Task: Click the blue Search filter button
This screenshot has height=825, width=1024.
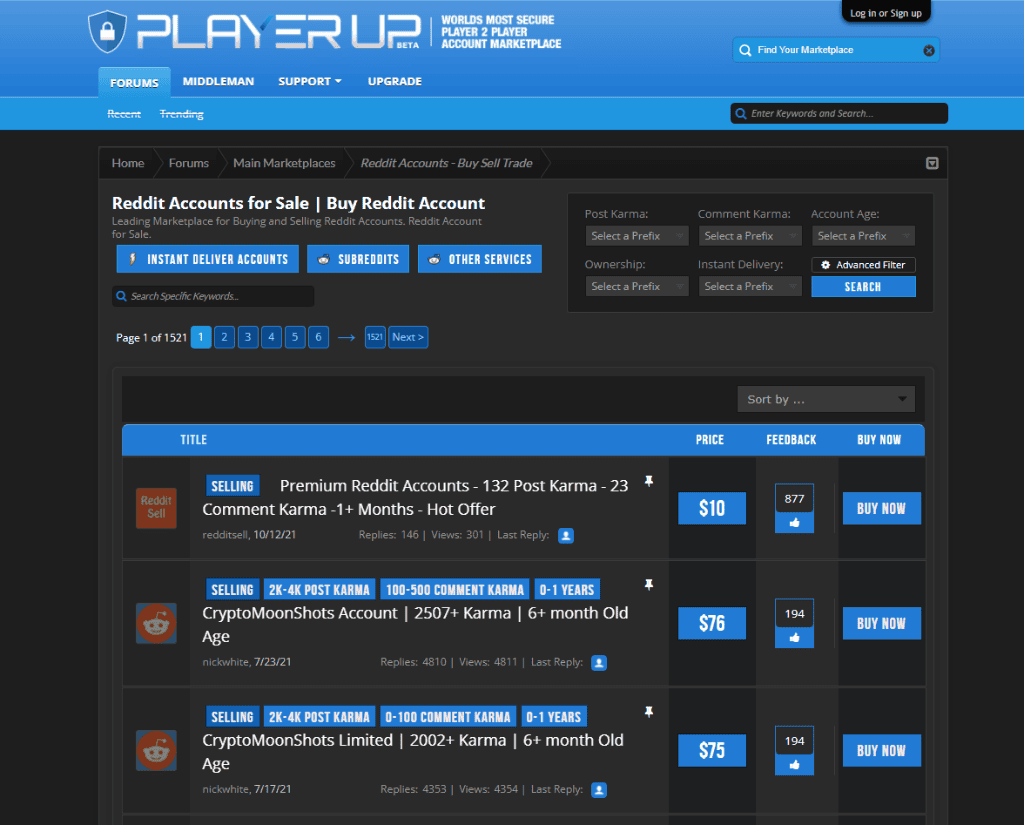Action: point(863,287)
